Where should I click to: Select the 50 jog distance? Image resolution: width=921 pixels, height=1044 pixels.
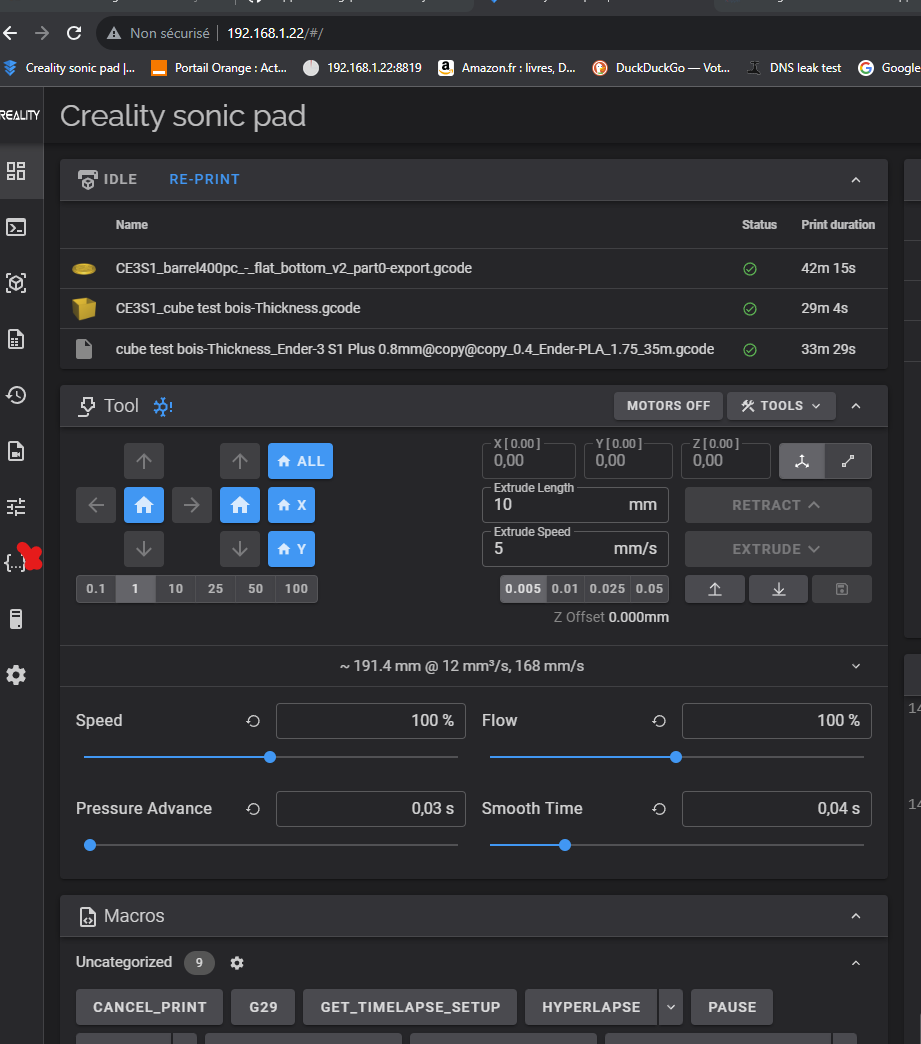[256, 589]
